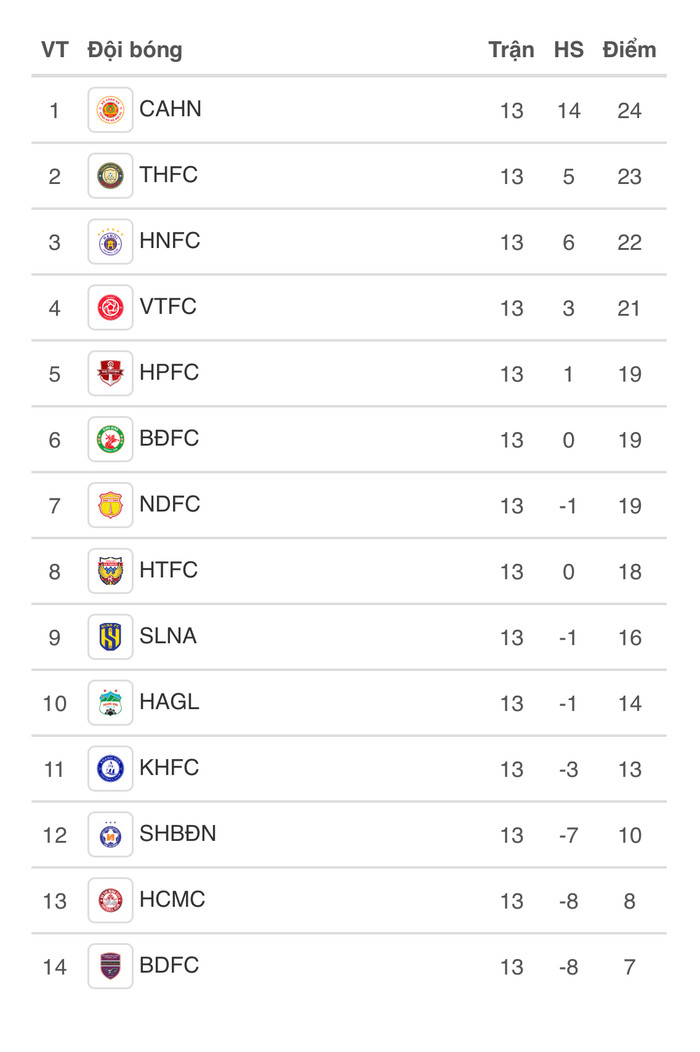The width and height of the screenshot is (700, 1052).
Task: Select the BĐFC green club logo
Action: click(x=110, y=439)
